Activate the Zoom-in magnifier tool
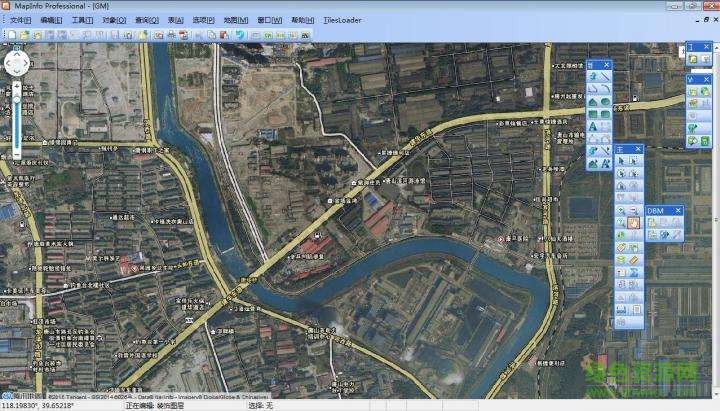The height and width of the screenshot is (411, 720). (621, 210)
